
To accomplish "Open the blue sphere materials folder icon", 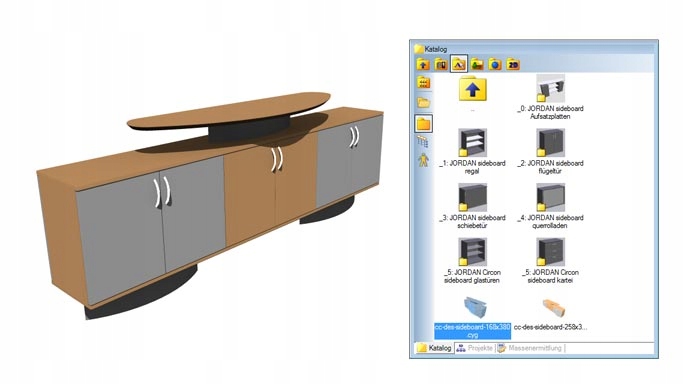I will pos(495,65).
